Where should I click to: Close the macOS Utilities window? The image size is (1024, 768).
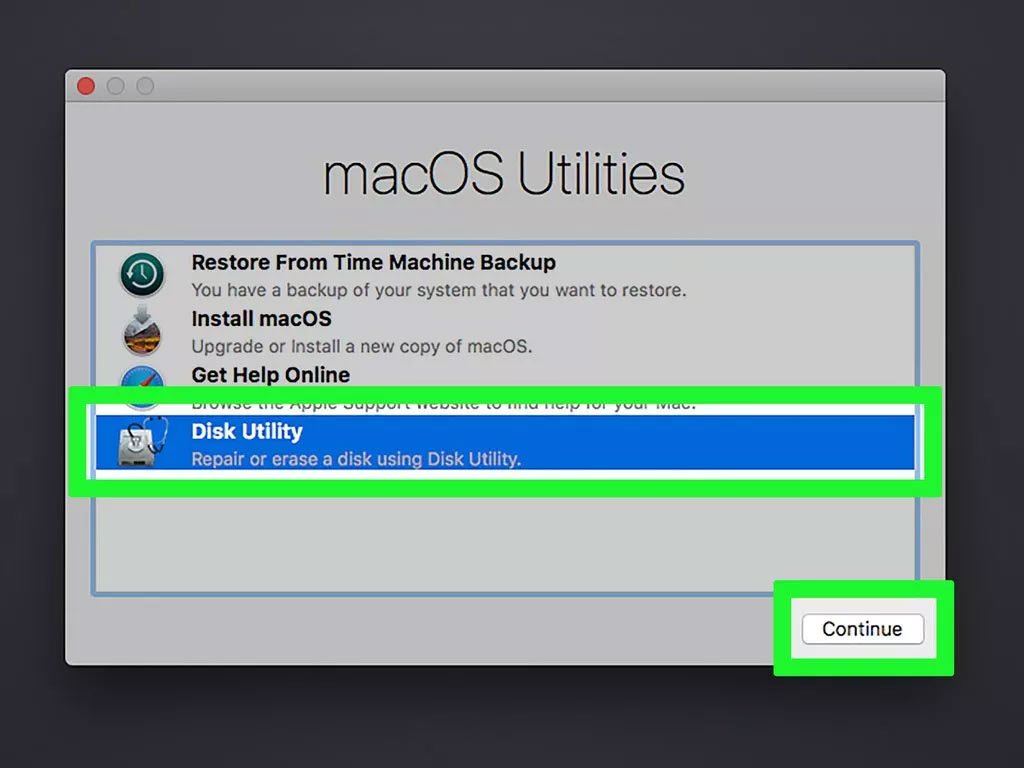(86, 86)
